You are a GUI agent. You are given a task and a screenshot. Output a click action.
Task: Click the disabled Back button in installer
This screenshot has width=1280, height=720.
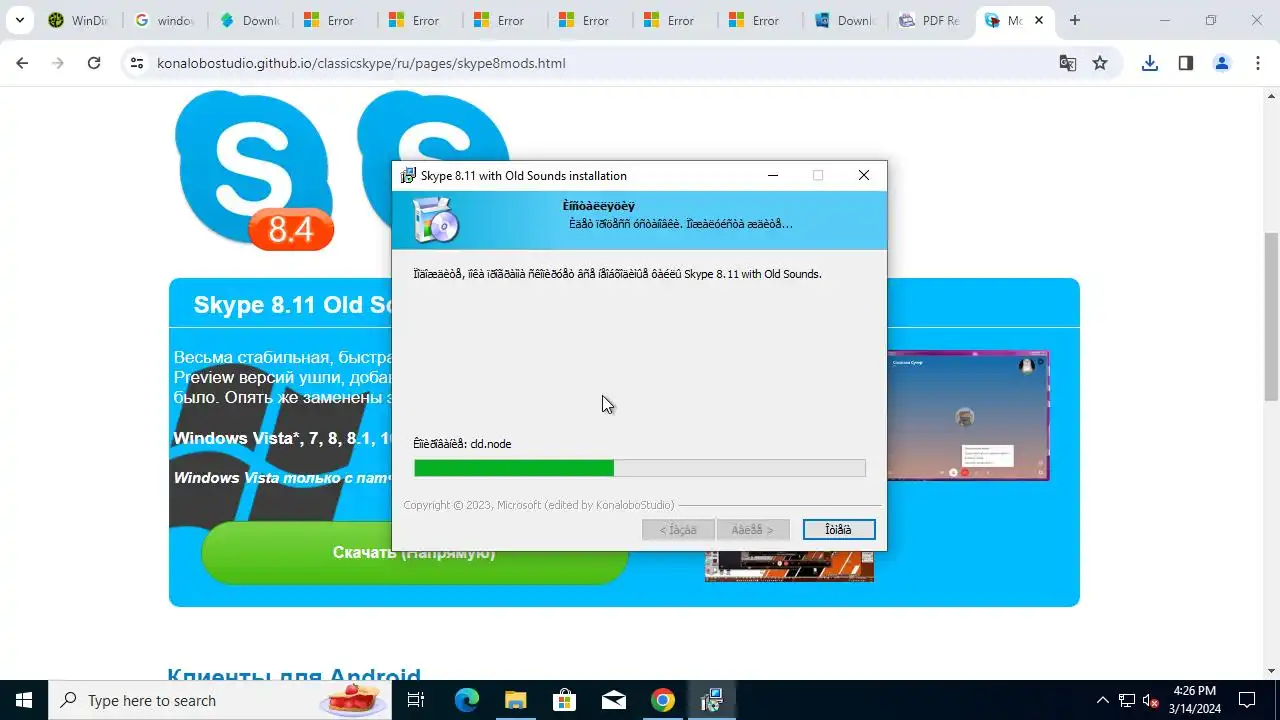678,530
